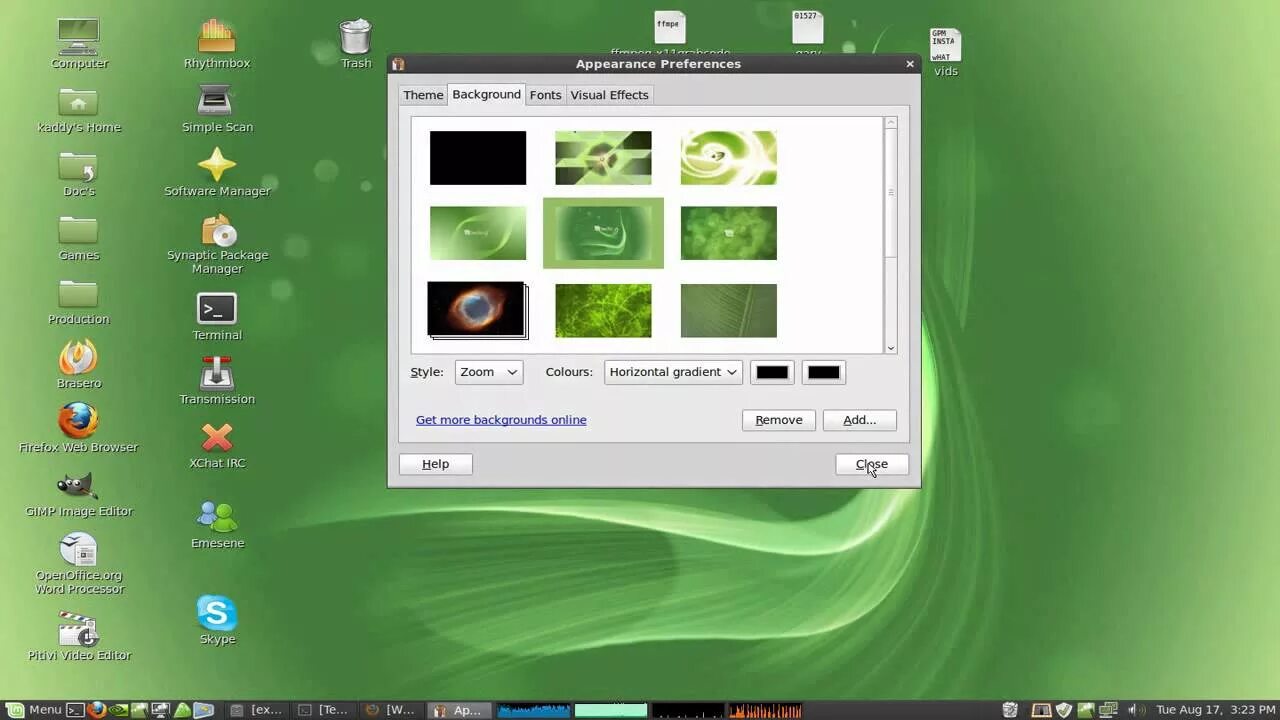Close the Appearance Preferences dialog via Close button
The width and height of the screenshot is (1280, 720).
[x=871, y=464]
